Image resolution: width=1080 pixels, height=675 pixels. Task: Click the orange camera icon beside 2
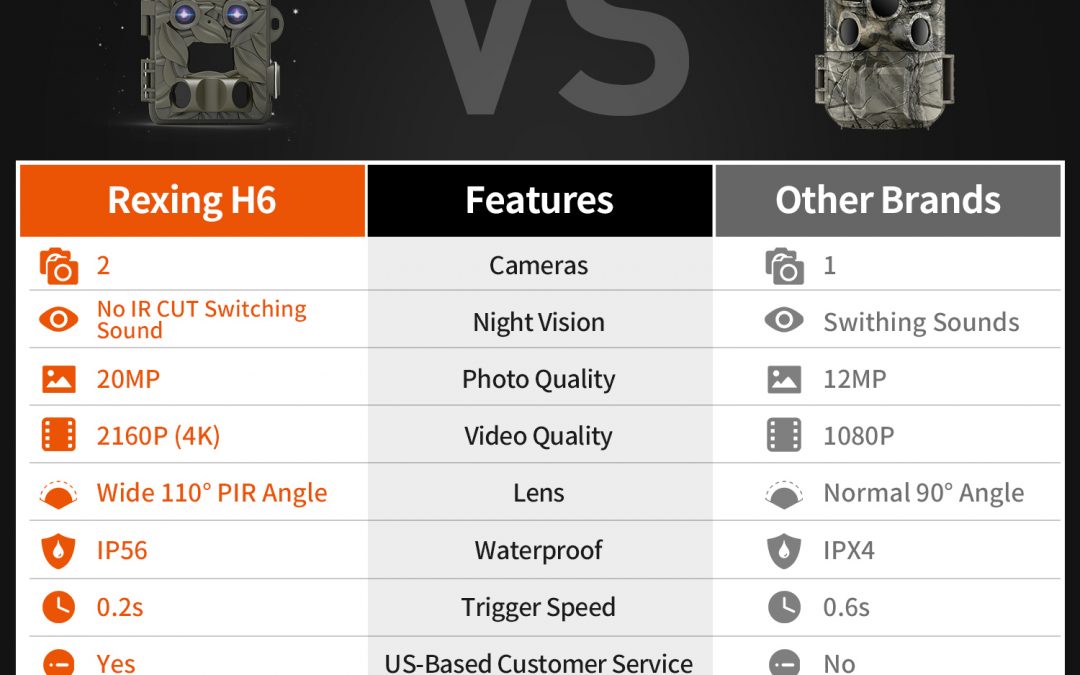tap(59, 266)
